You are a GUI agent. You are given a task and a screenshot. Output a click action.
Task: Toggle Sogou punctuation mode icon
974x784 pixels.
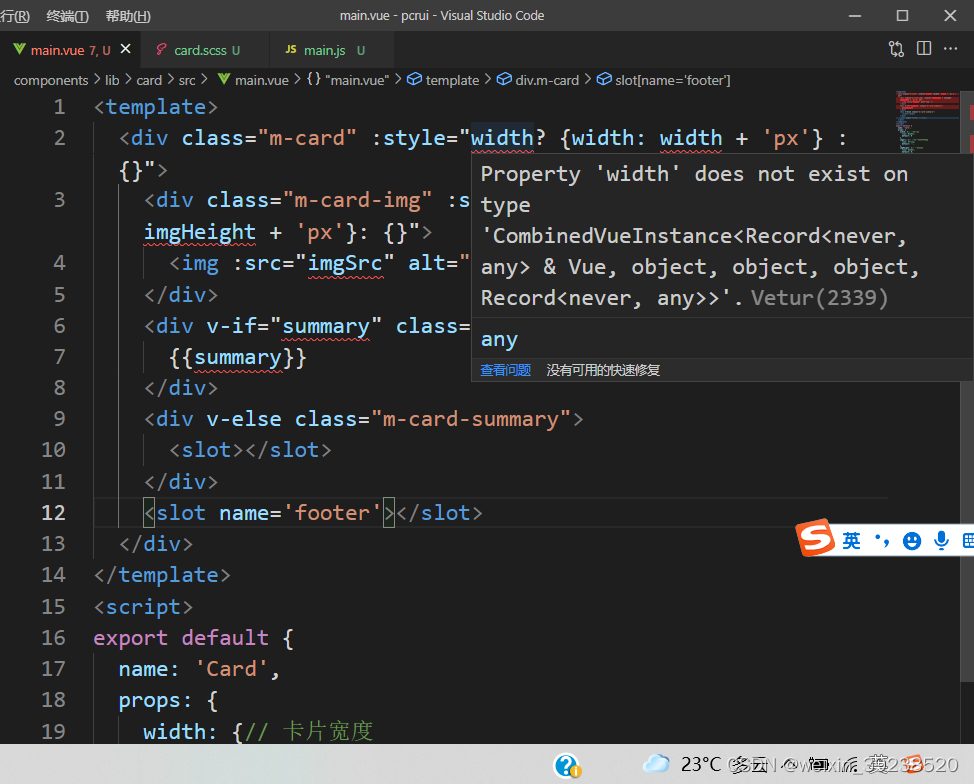point(882,540)
